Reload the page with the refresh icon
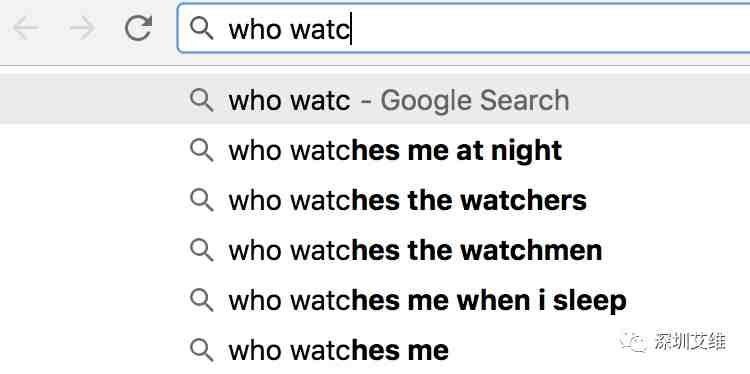The height and width of the screenshot is (374, 750). click(x=139, y=28)
